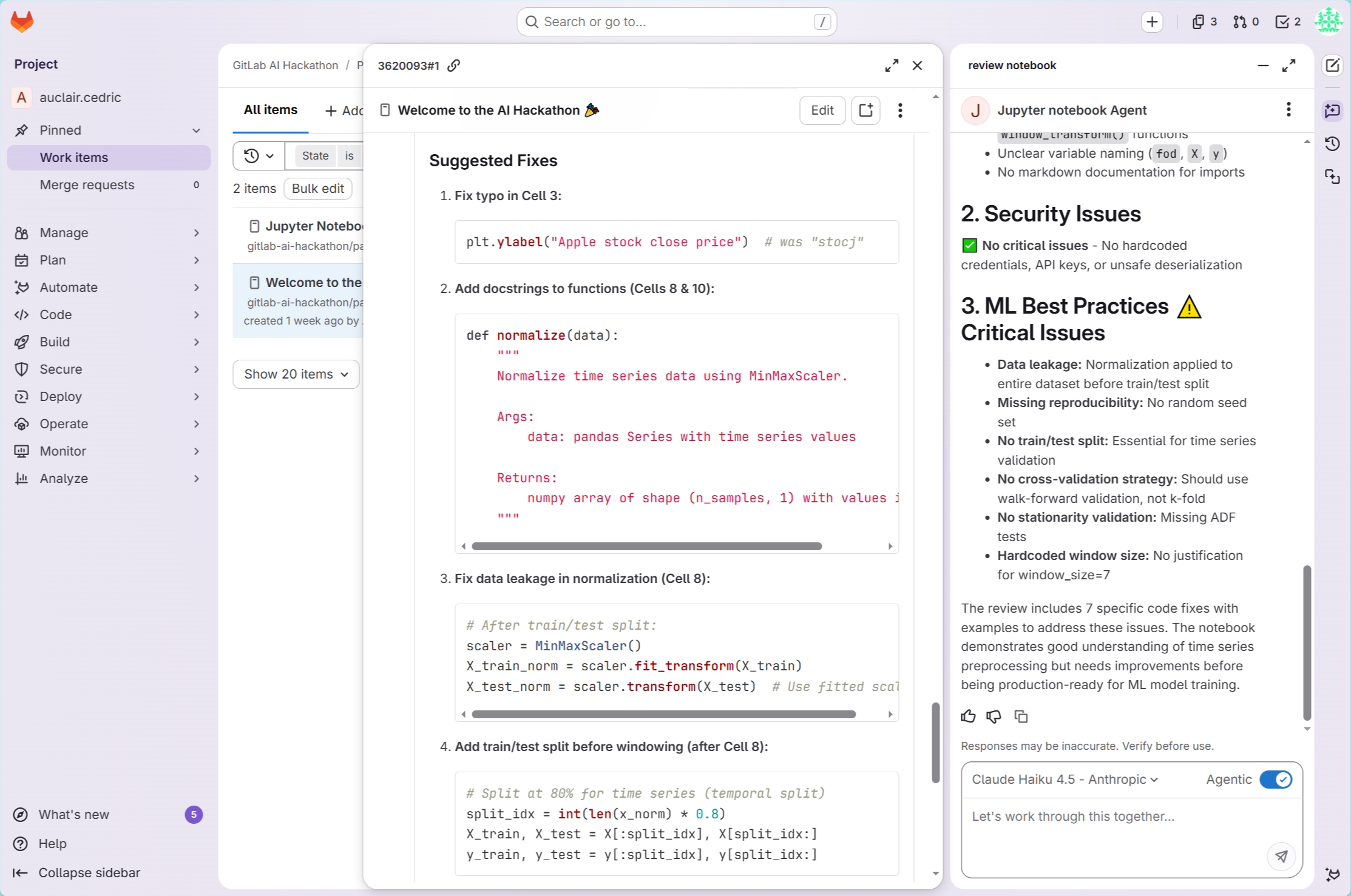The image size is (1351, 896).
Task: Click the Bulk edit button
Action: coord(317,189)
